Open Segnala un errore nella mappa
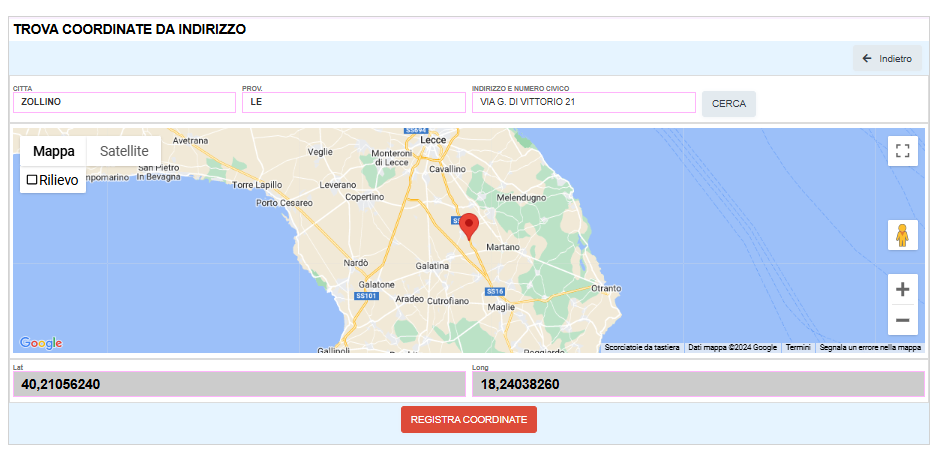 (870, 347)
